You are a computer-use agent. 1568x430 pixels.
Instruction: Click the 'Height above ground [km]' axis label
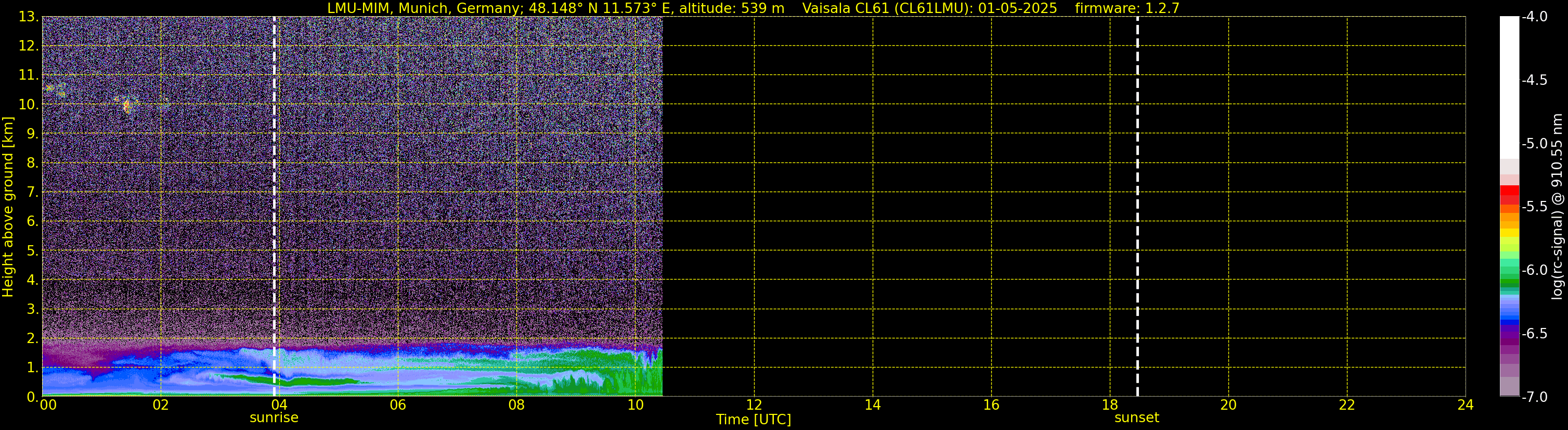[8, 207]
